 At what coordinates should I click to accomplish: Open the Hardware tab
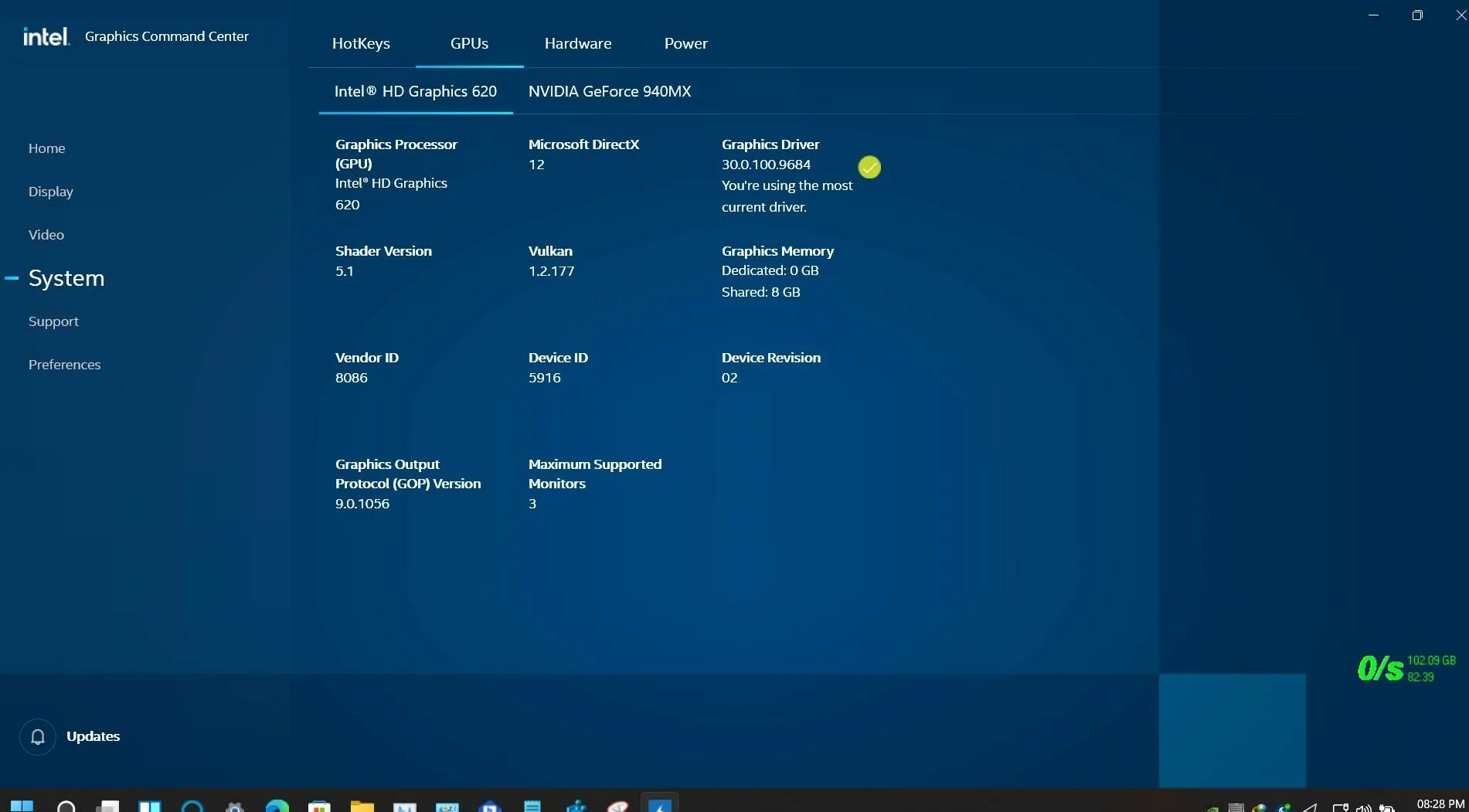tap(578, 43)
